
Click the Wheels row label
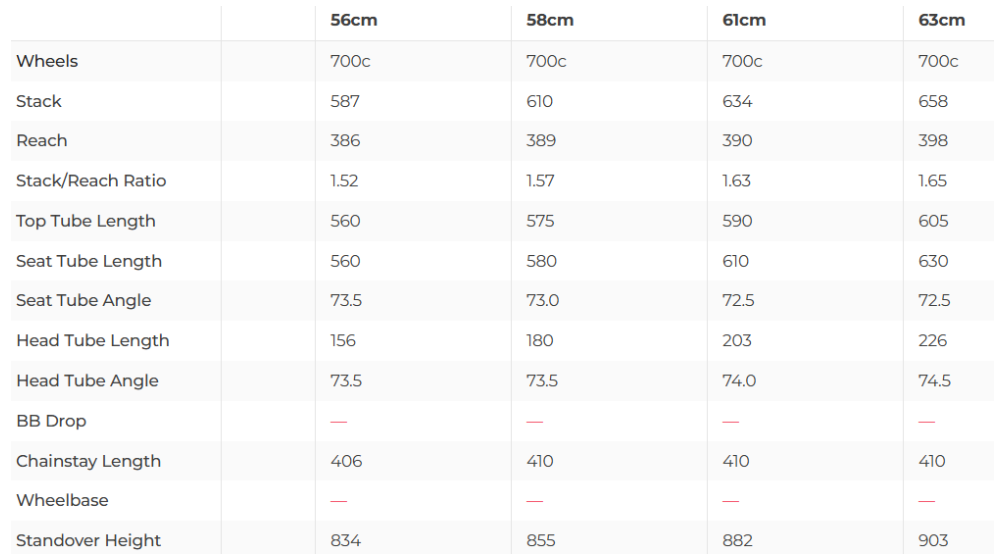coord(47,61)
